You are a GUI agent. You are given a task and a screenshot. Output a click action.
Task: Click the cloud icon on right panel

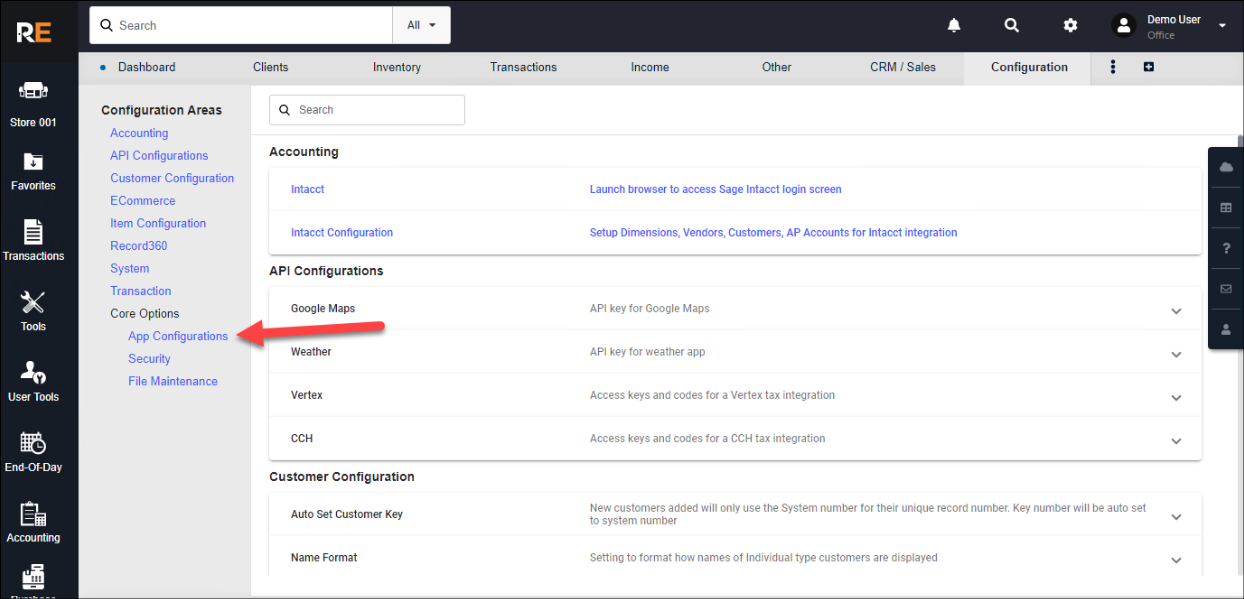[x=1226, y=168]
